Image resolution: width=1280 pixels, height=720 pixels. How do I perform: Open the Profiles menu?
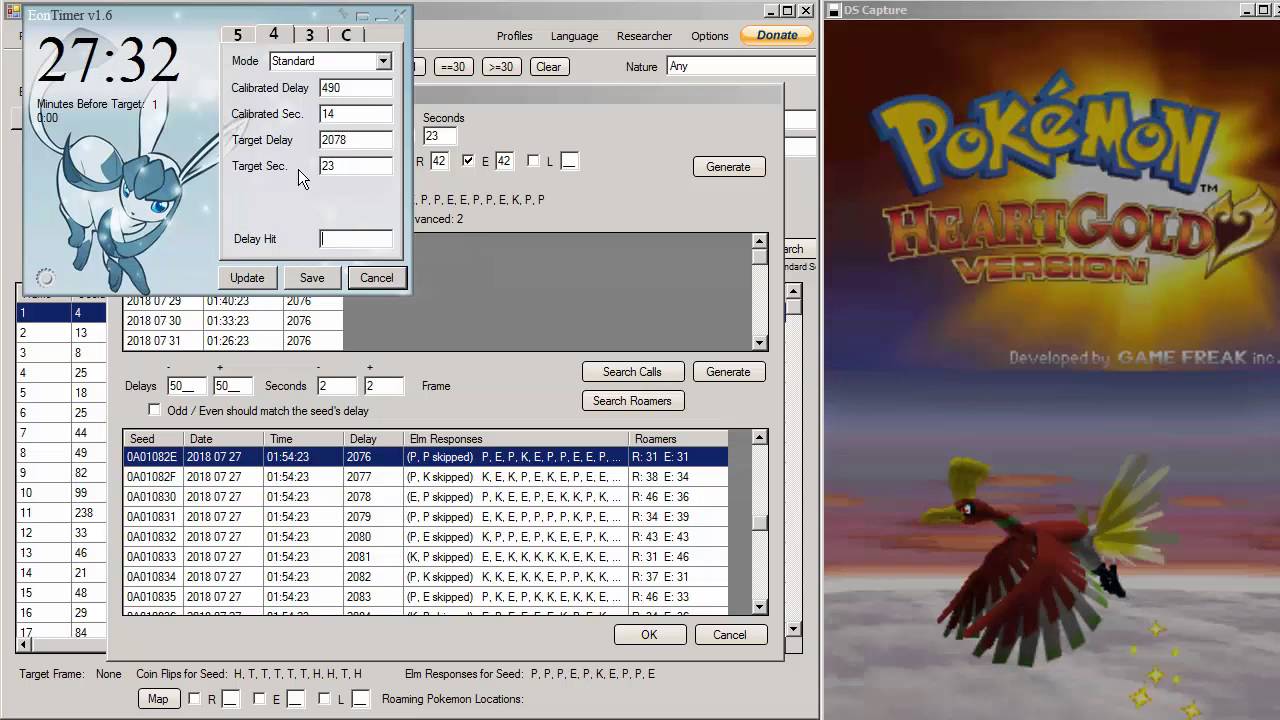pyautogui.click(x=514, y=36)
